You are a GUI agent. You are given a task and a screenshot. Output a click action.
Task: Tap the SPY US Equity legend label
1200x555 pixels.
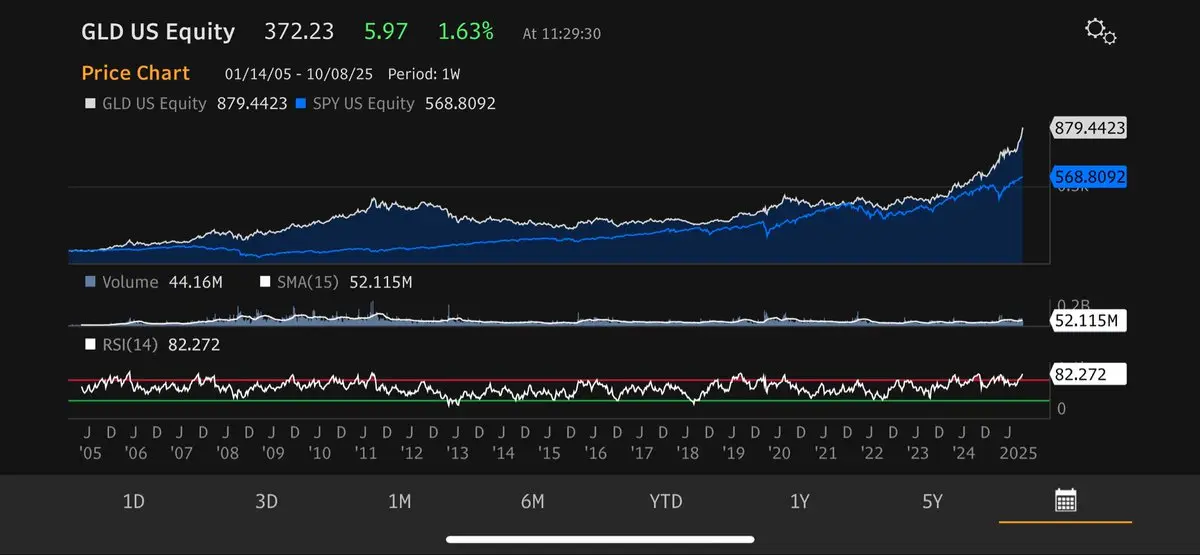pos(363,103)
